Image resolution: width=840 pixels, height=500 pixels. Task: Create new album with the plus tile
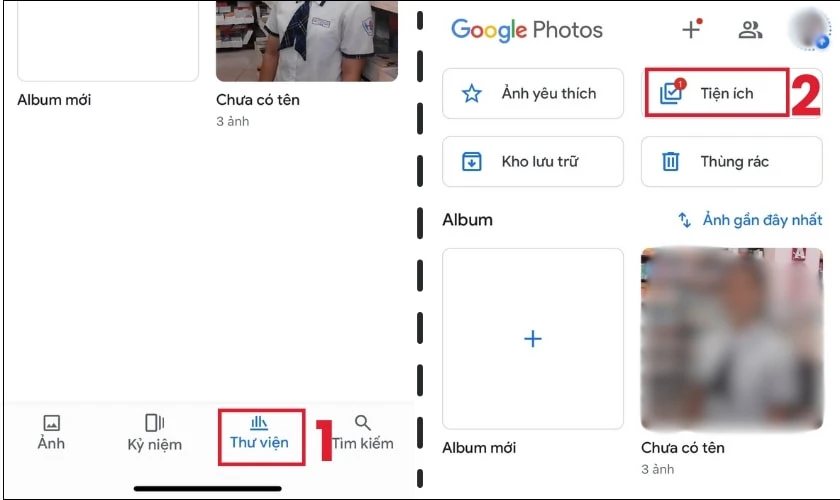[x=532, y=338]
